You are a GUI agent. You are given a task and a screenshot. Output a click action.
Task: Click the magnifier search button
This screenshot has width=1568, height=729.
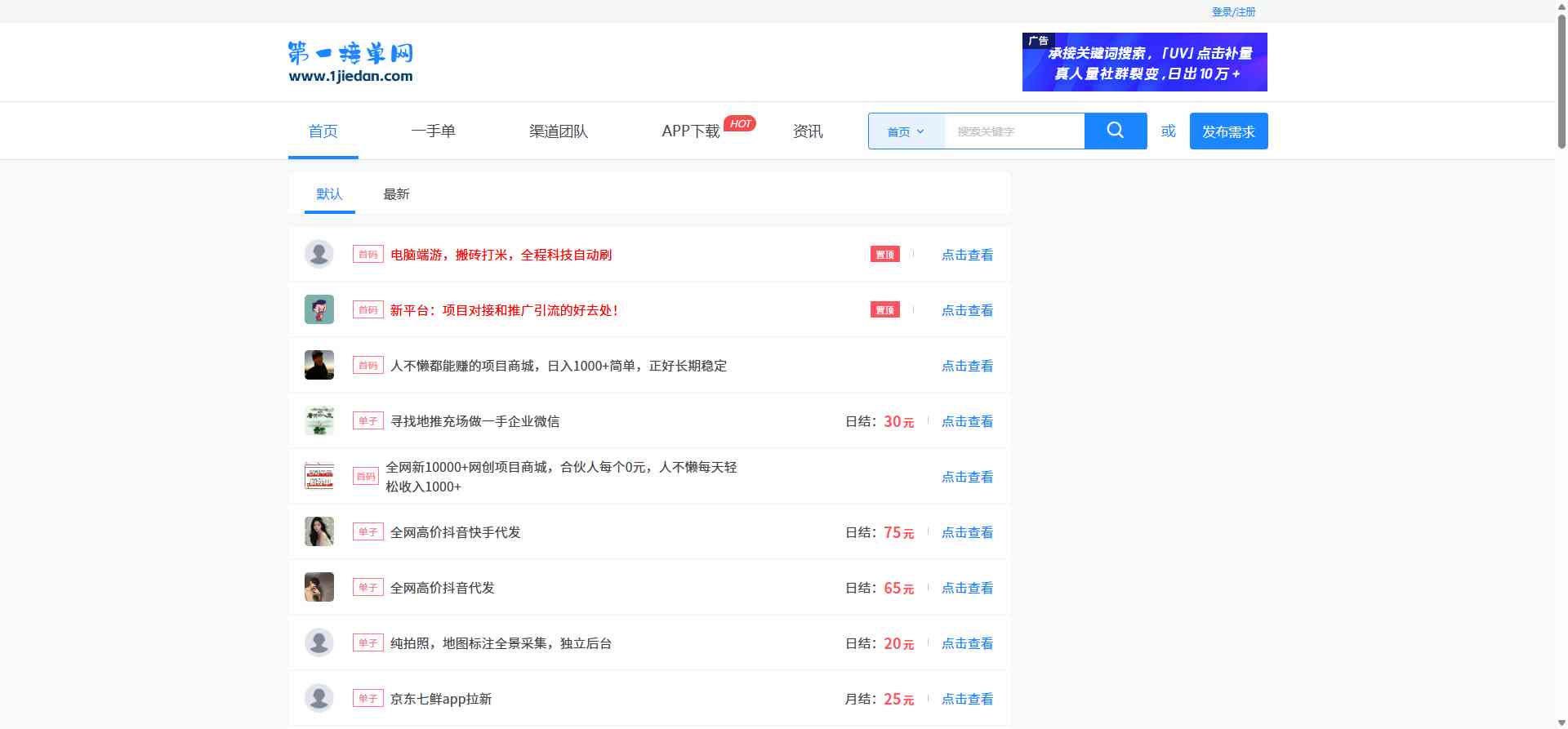(1115, 131)
